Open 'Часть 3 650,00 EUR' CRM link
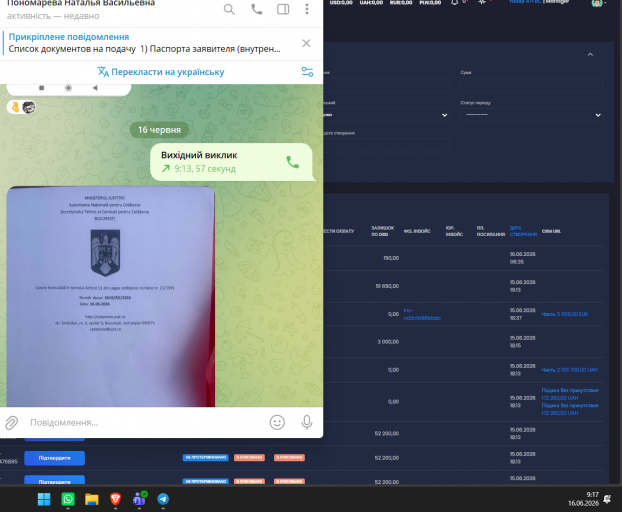The width and height of the screenshot is (622, 512). (x=565, y=314)
